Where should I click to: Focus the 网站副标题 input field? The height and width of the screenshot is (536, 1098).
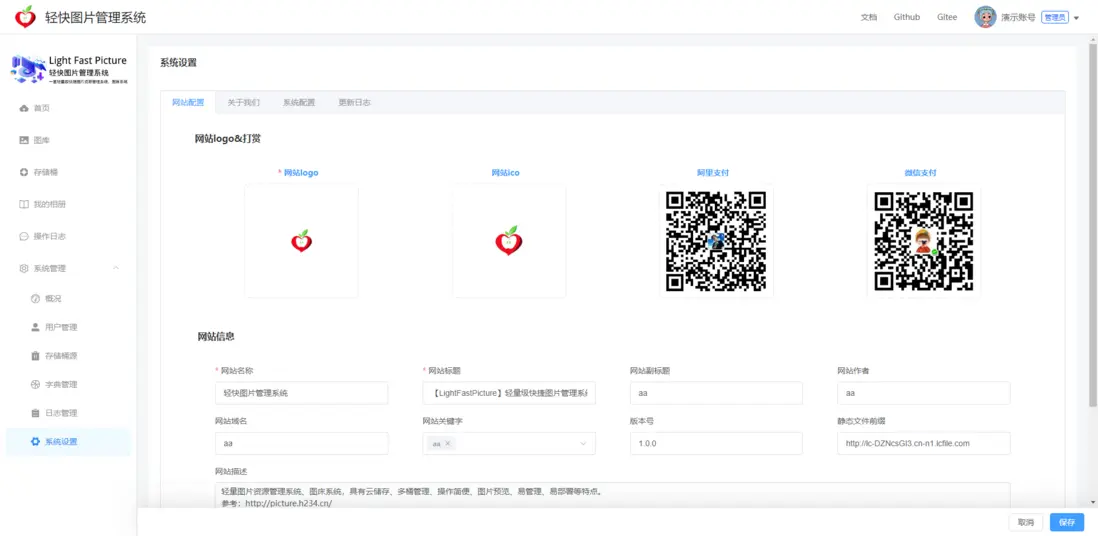pyautogui.click(x=716, y=393)
